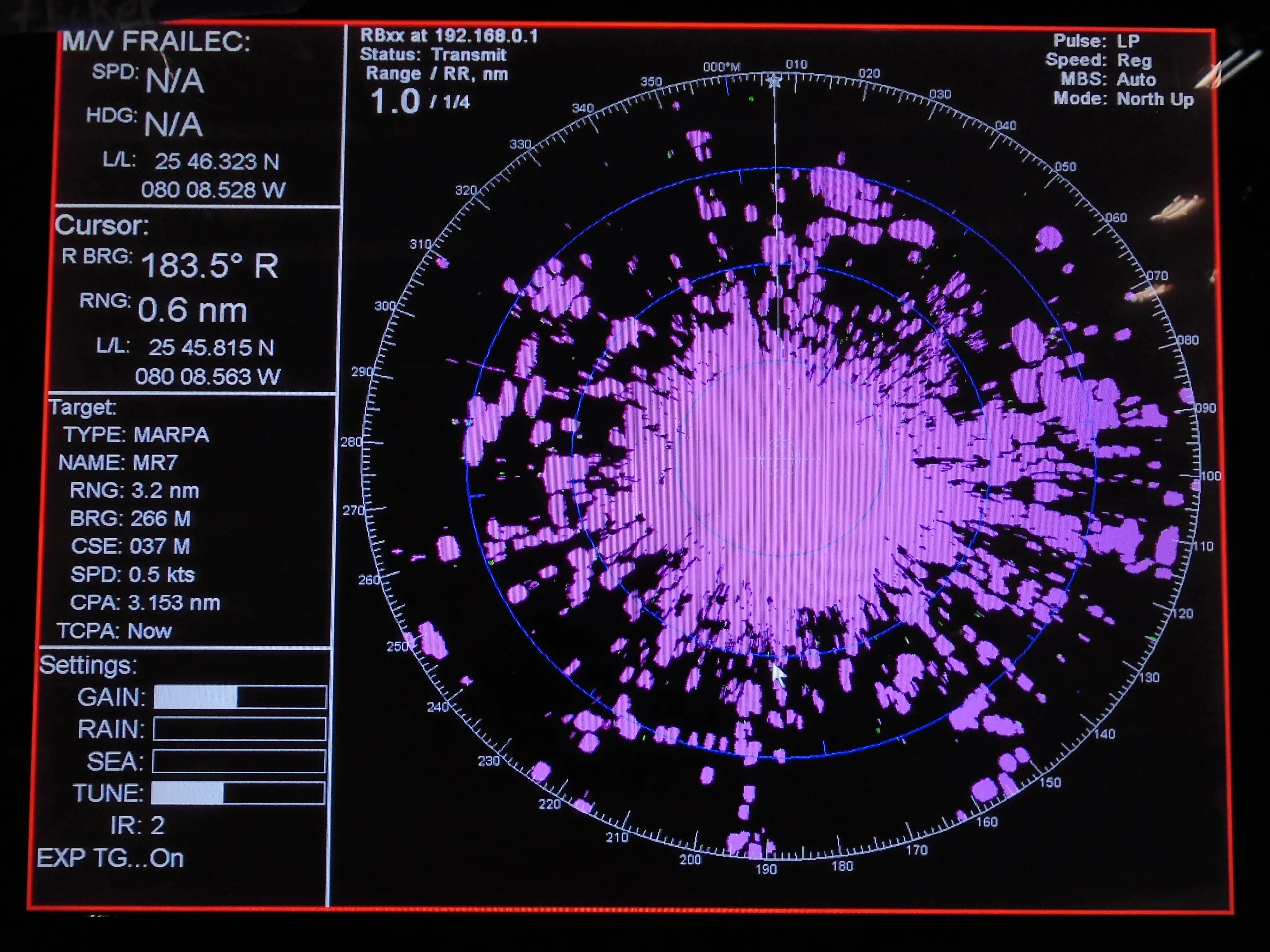The width and height of the screenshot is (1270, 952).
Task: Select the MARPA target marker at 000°M
Action: pos(774,82)
